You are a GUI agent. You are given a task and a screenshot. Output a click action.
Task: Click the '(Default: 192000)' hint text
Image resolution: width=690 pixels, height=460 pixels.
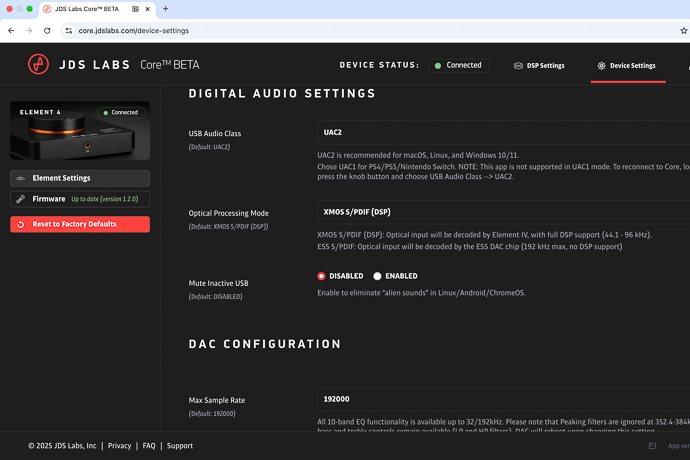(212, 414)
